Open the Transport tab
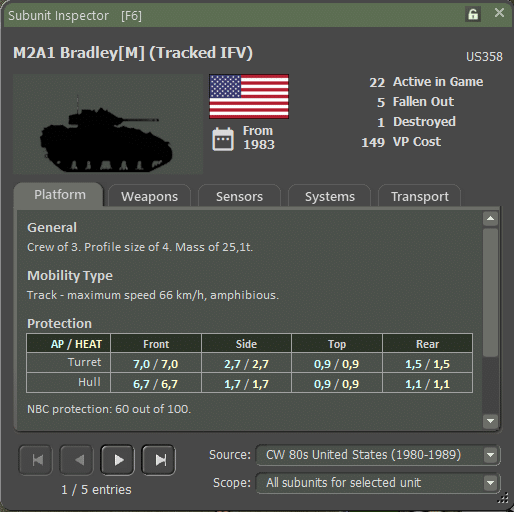514x512 pixels. 420,196
